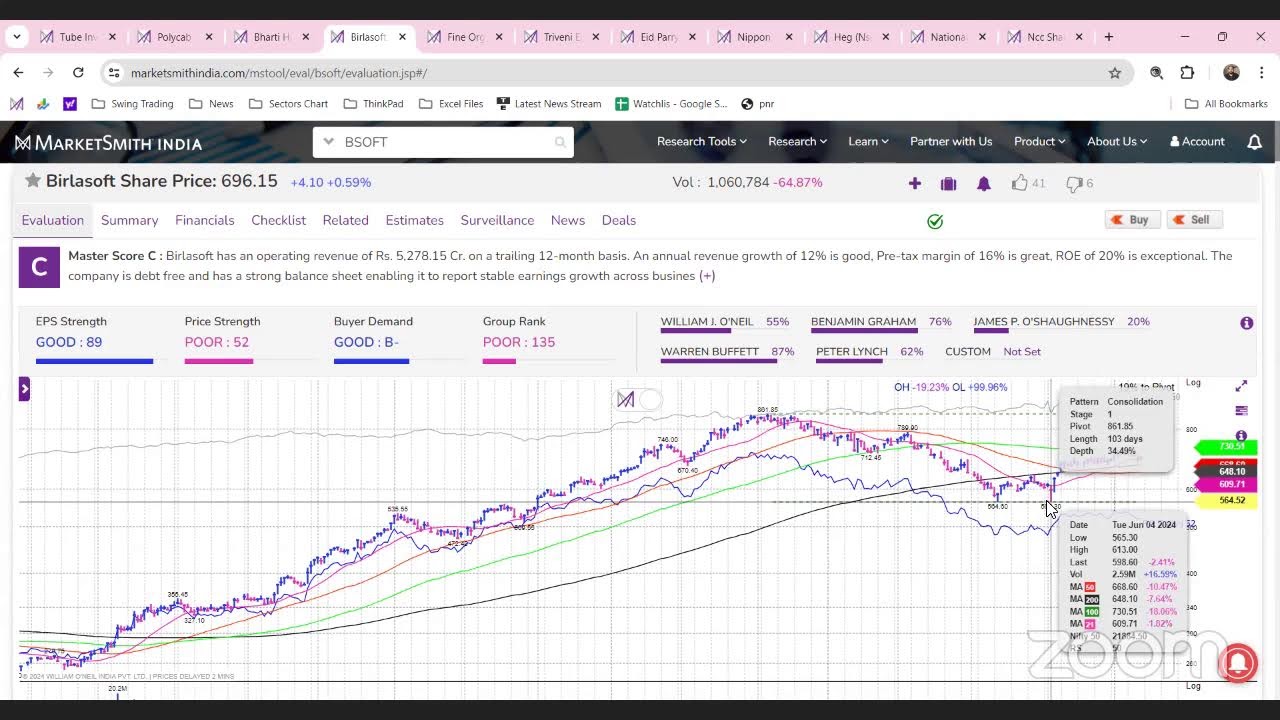Switch to Polycab browser tab
The image size is (1280, 720).
(175, 37)
